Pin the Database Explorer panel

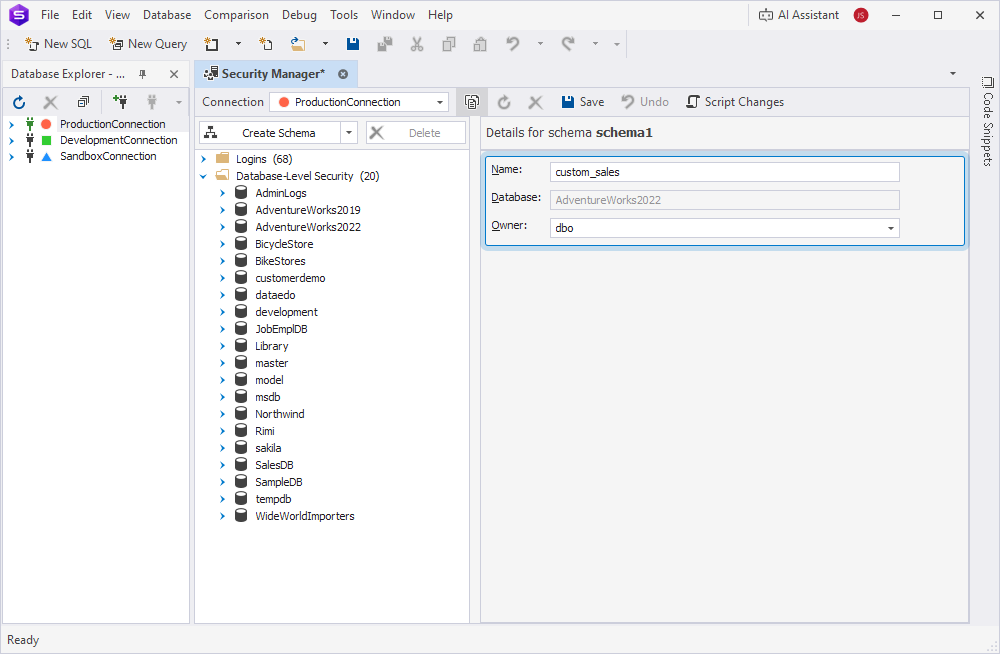pyautogui.click(x=141, y=73)
